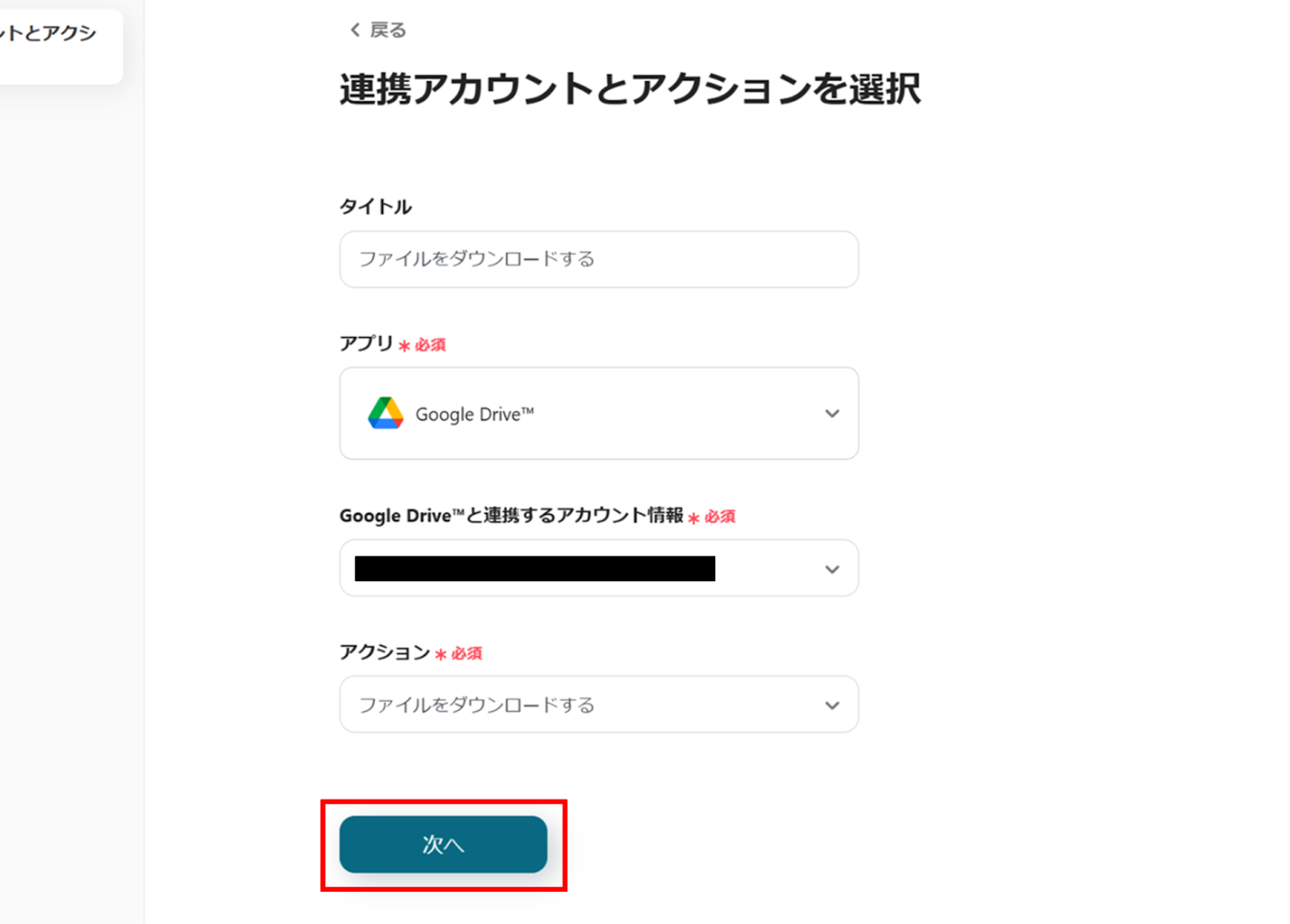Screen dimensions: 1290x924
Task: Click the タイトル input field
Action: (x=598, y=260)
